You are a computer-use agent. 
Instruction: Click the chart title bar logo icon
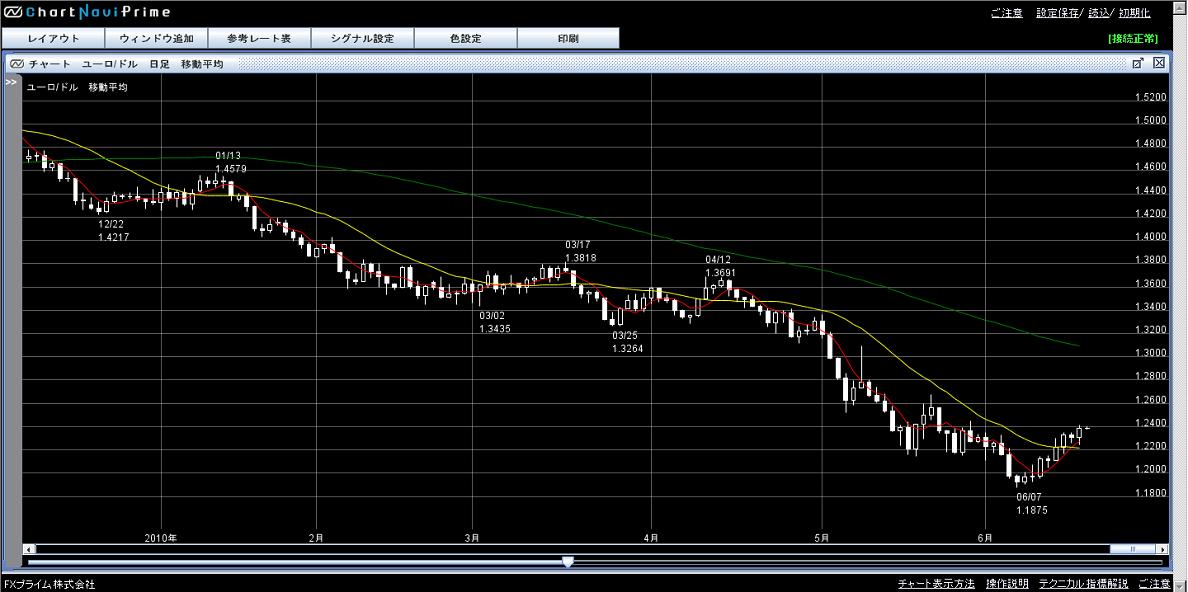pos(17,64)
